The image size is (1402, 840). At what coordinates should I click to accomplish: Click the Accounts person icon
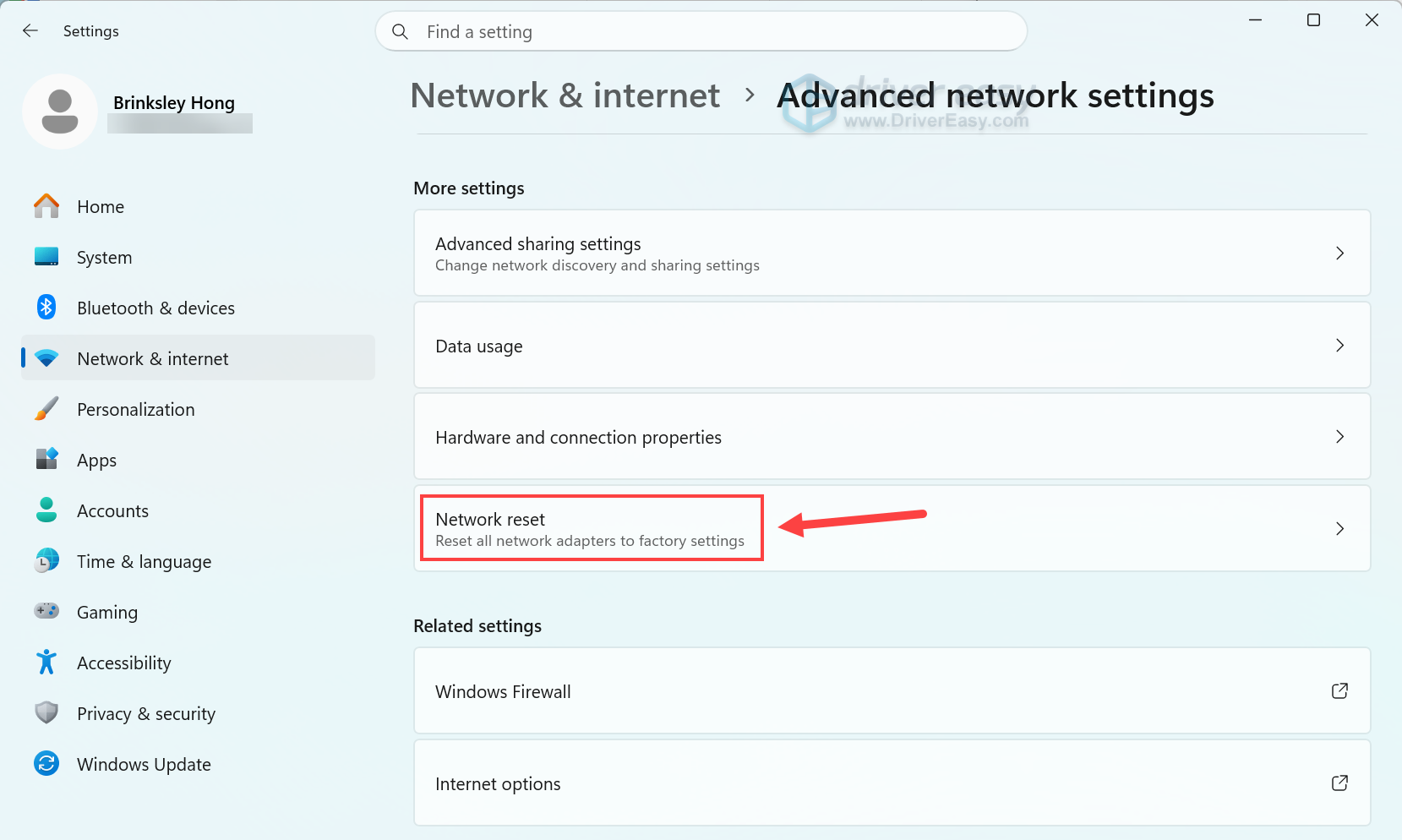point(46,510)
